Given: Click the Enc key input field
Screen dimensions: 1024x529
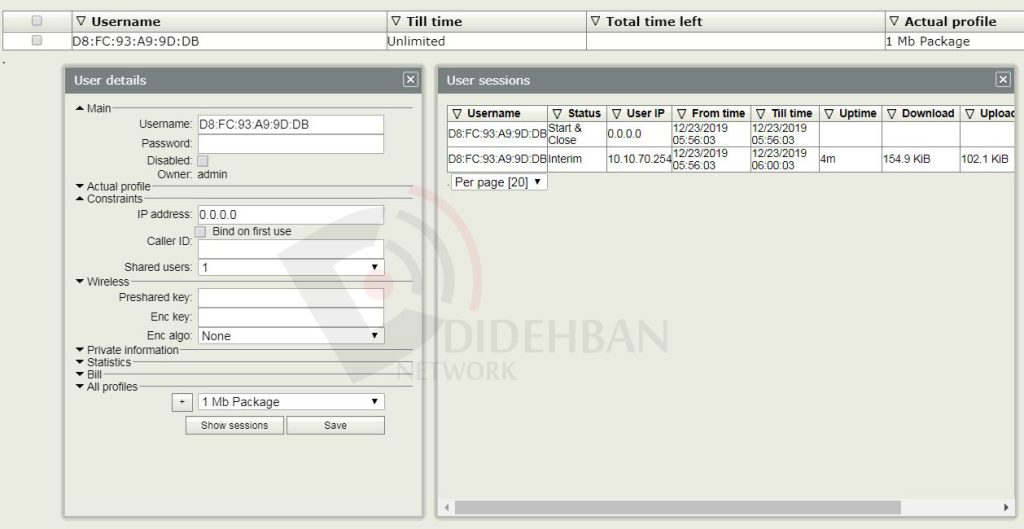Looking at the screenshot, I should click(291, 317).
